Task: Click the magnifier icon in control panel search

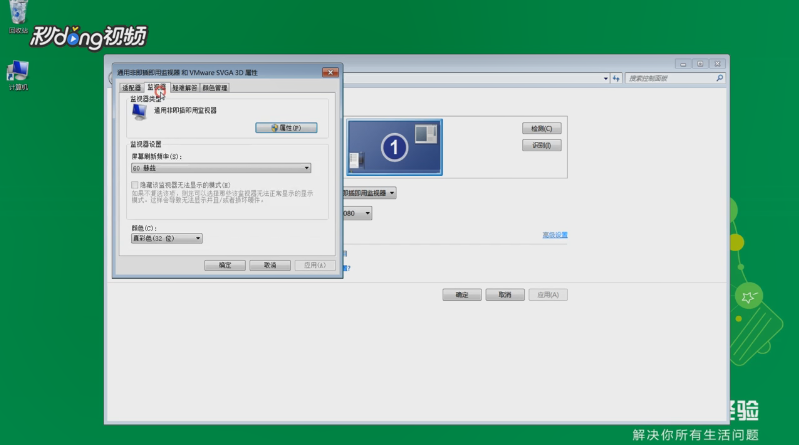Action: tap(719, 78)
